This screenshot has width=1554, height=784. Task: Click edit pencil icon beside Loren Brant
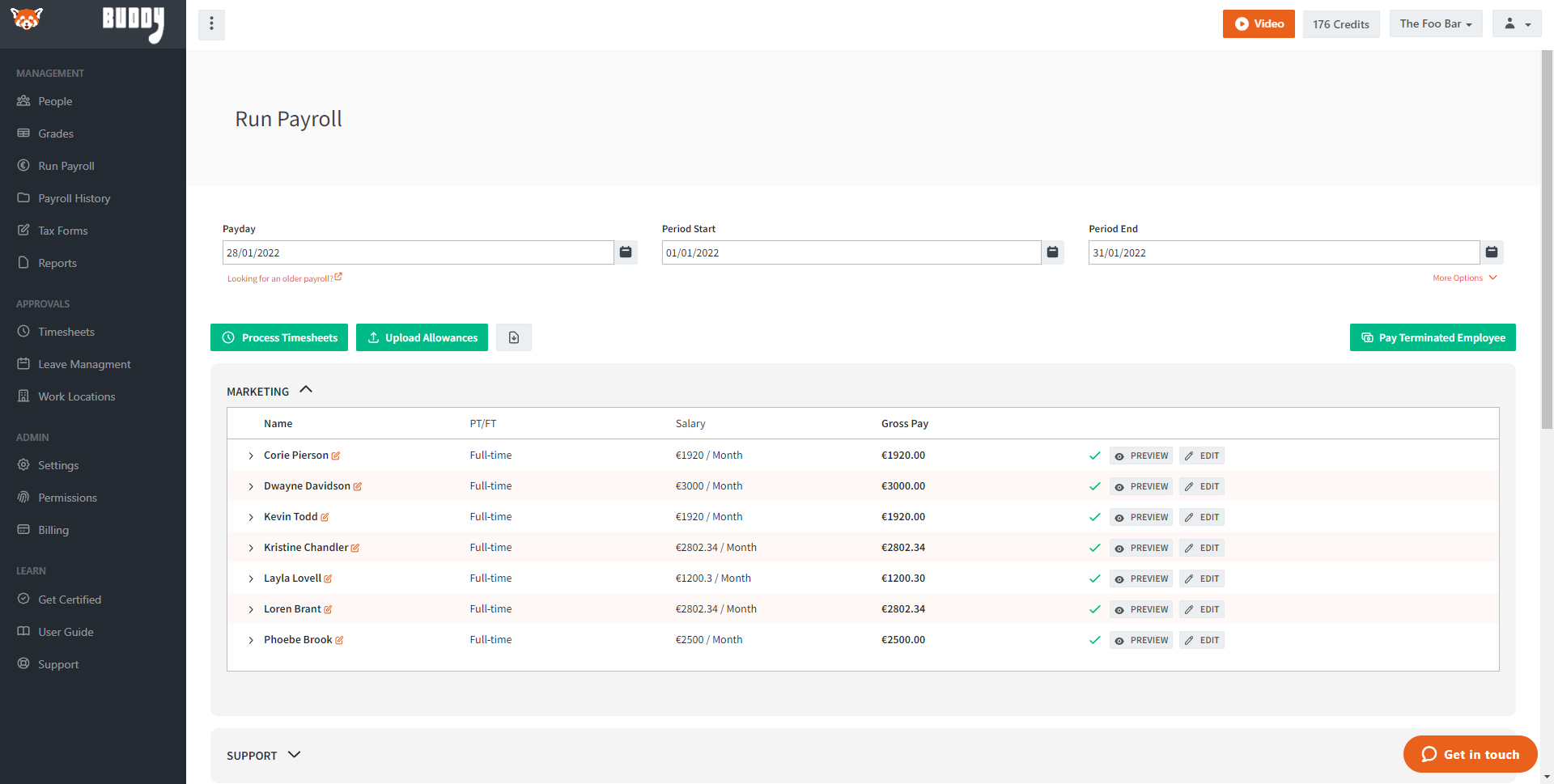click(328, 610)
